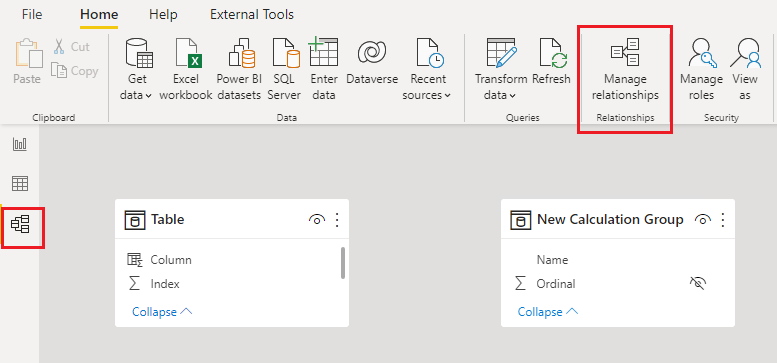The image size is (777, 363).
Task: Connect to Power BI datasets
Action: pos(239,69)
